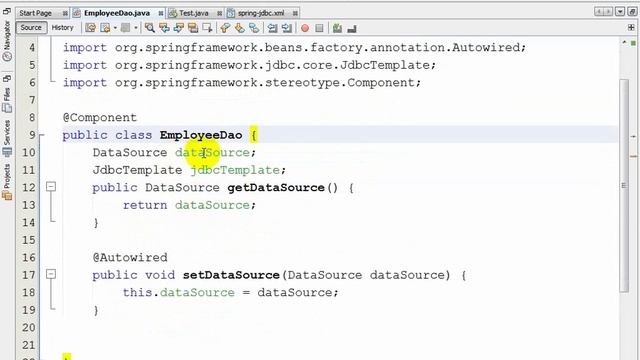The width and height of the screenshot is (640, 360).
Task: Click the vertical scrollbar thumb
Action: click(x=624, y=185)
